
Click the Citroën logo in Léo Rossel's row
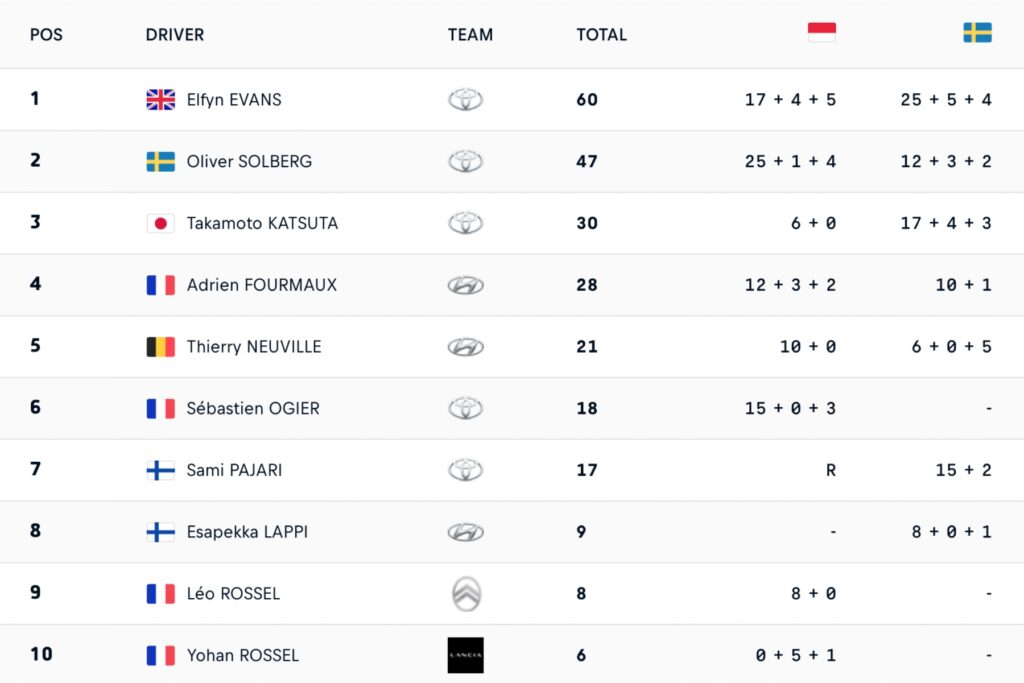[465, 594]
